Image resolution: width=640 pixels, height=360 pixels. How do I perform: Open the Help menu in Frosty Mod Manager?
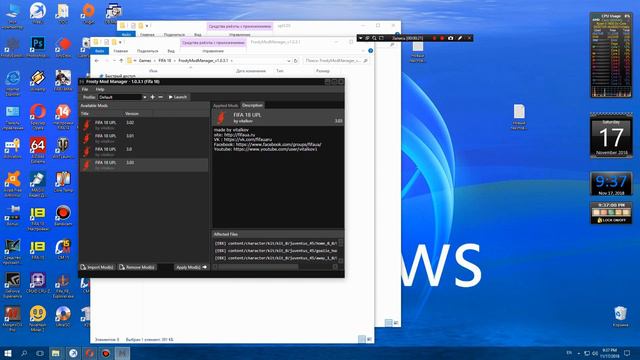coord(100,89)
